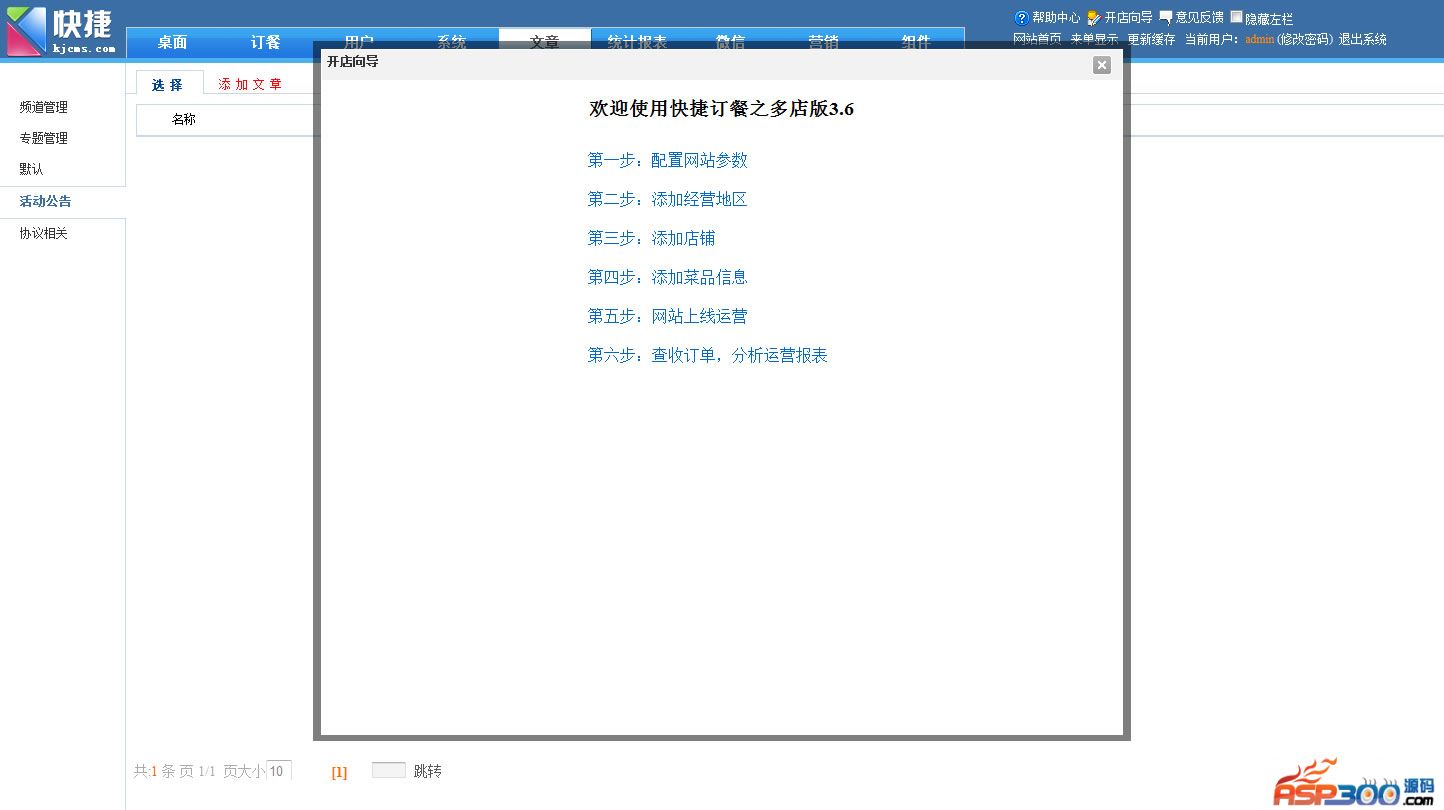Click the empty page jump input box

[389, 770]
